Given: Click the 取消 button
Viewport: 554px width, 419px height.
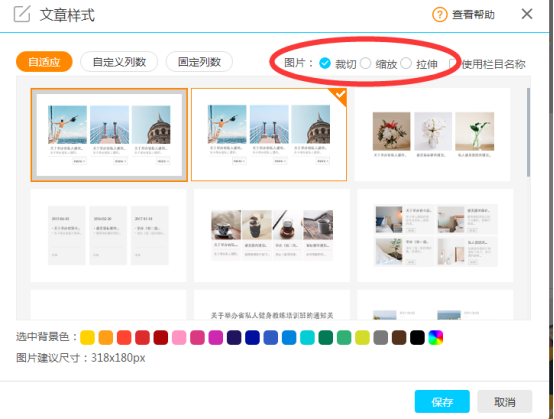Looking at the screenshot, I should click(505, 402).
